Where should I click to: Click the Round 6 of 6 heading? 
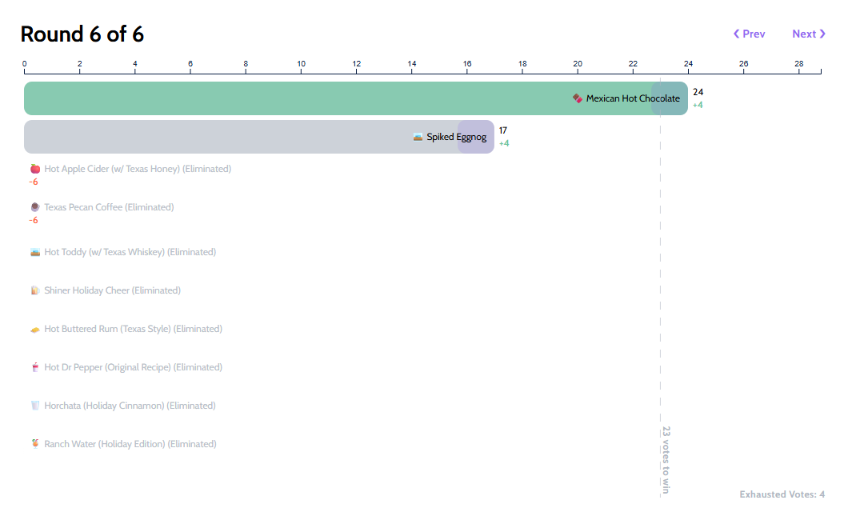82,34
